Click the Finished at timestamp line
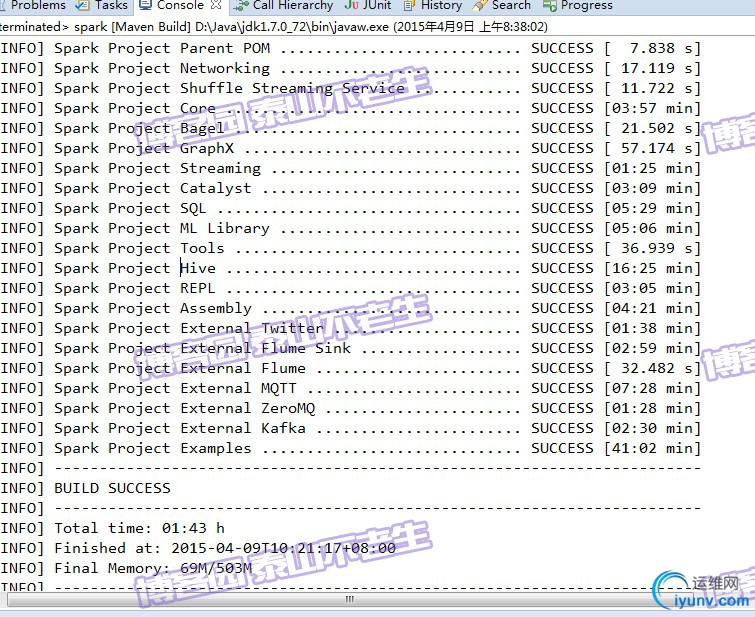 pyautogui.click(x=198, y=548)
